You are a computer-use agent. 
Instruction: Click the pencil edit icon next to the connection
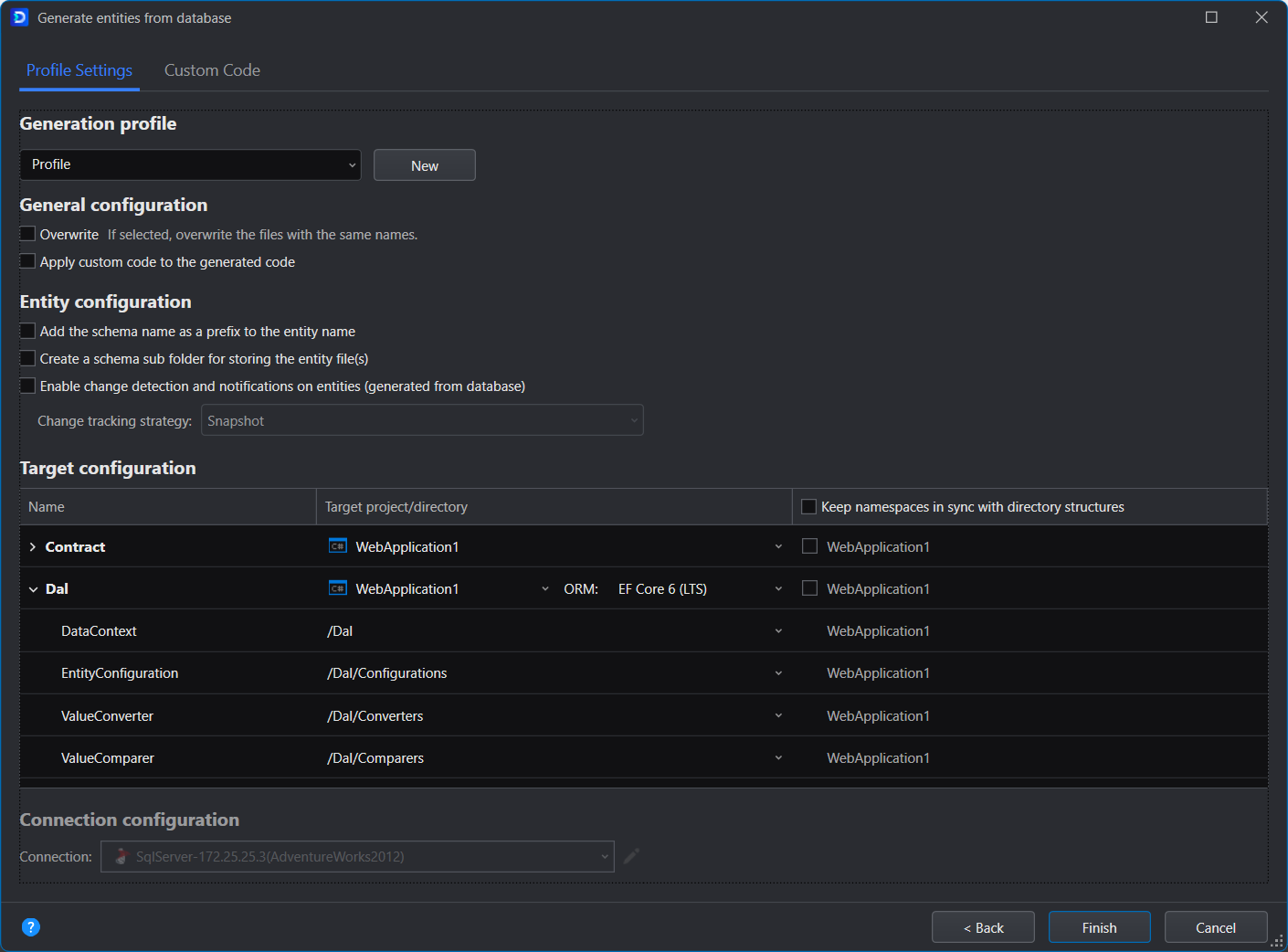[631, 856]
